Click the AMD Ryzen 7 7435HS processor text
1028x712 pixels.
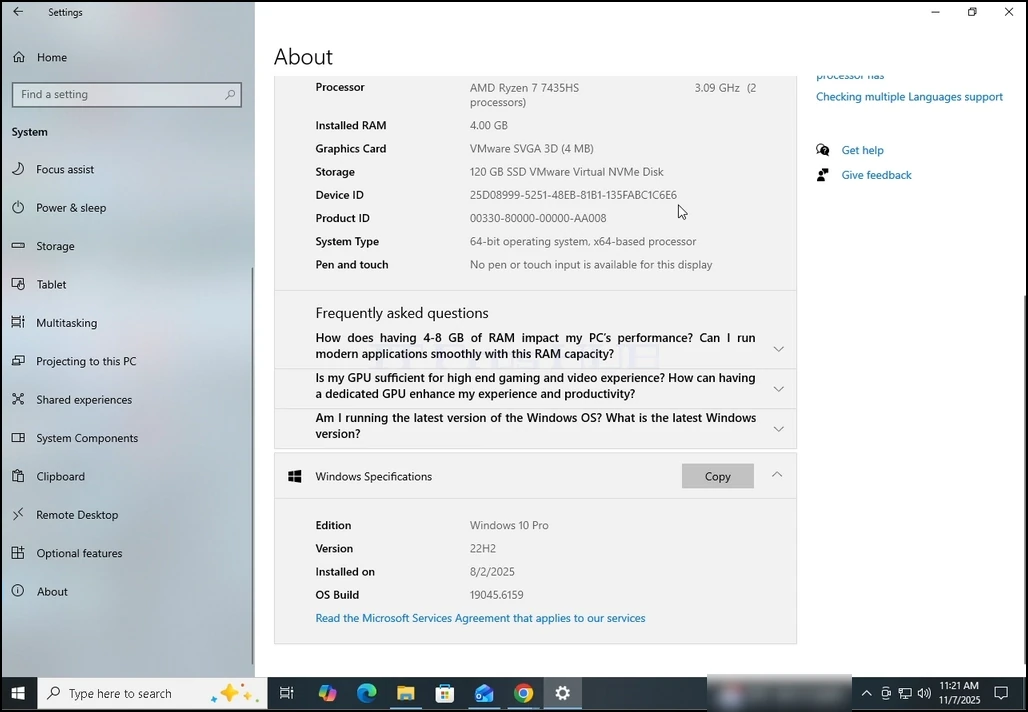coord(524,88)
